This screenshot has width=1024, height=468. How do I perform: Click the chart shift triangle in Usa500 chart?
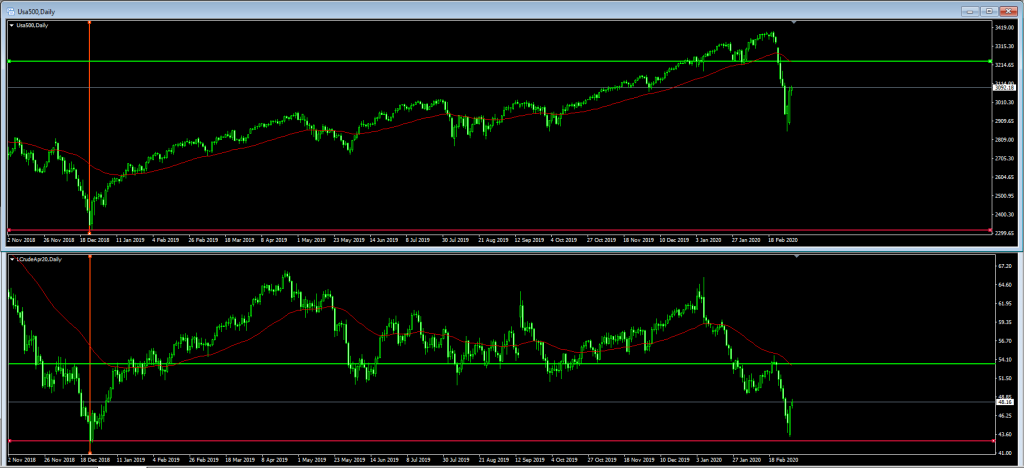[795, 23]
